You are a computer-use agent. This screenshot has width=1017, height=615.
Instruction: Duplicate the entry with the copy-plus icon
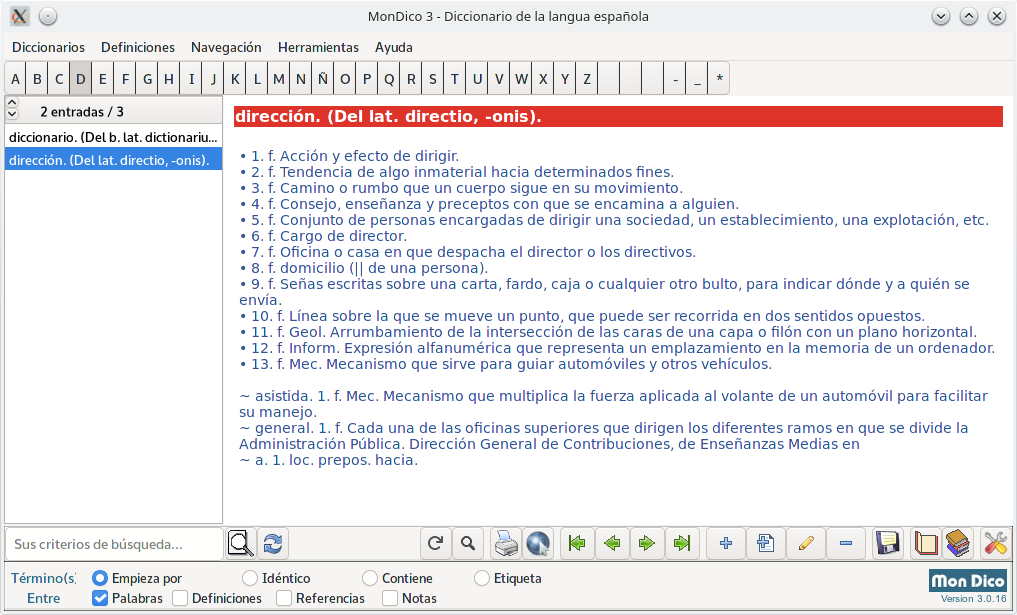[x=765, y=544]
